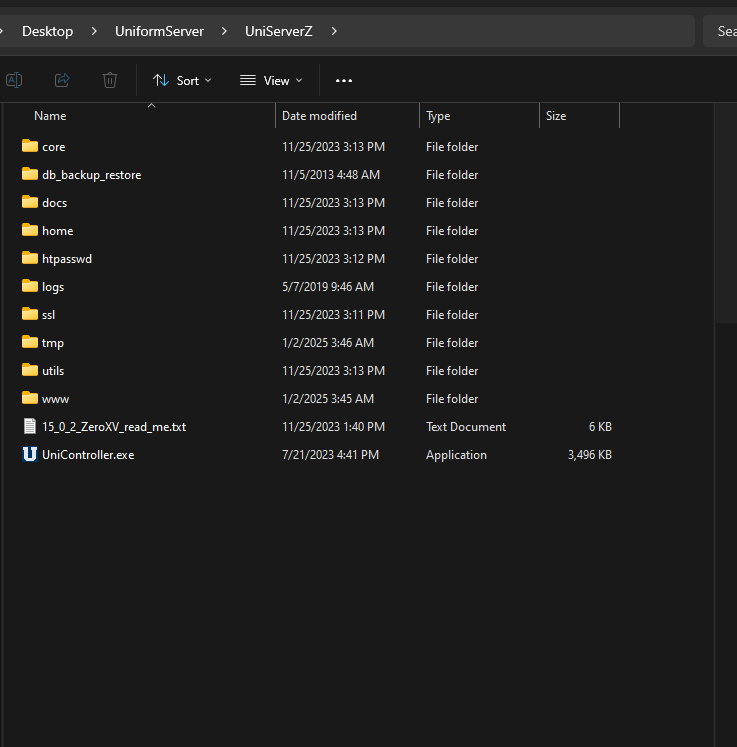Click the db_backup_restore folder name
Image resolution: width=737 pixels, height=747 pixels.
91,175
